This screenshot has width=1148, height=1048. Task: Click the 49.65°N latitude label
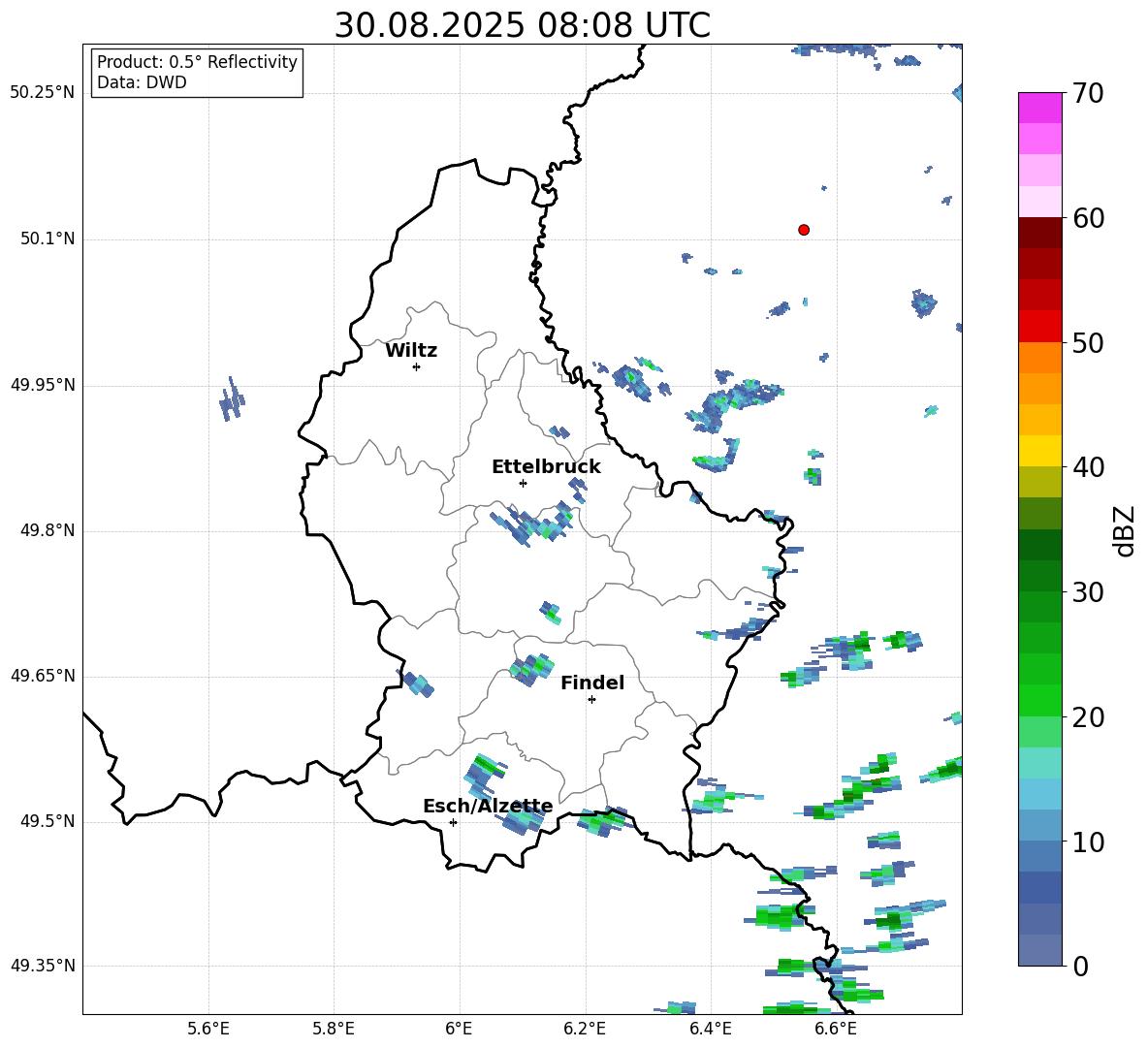[x=42, y=676]
